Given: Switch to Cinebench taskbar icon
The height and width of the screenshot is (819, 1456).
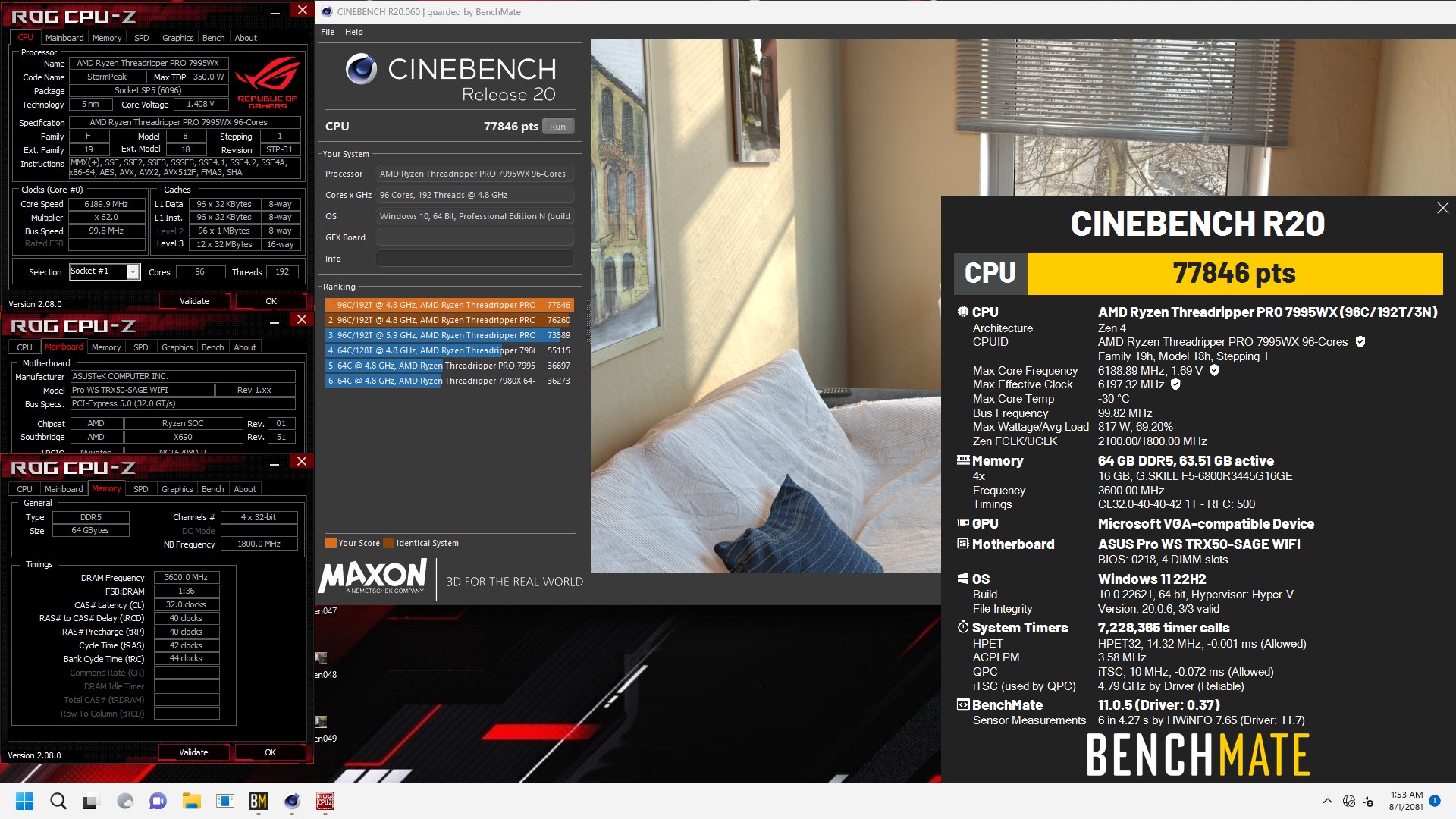Looking at the screenshot, I should [x=292, y=801].
